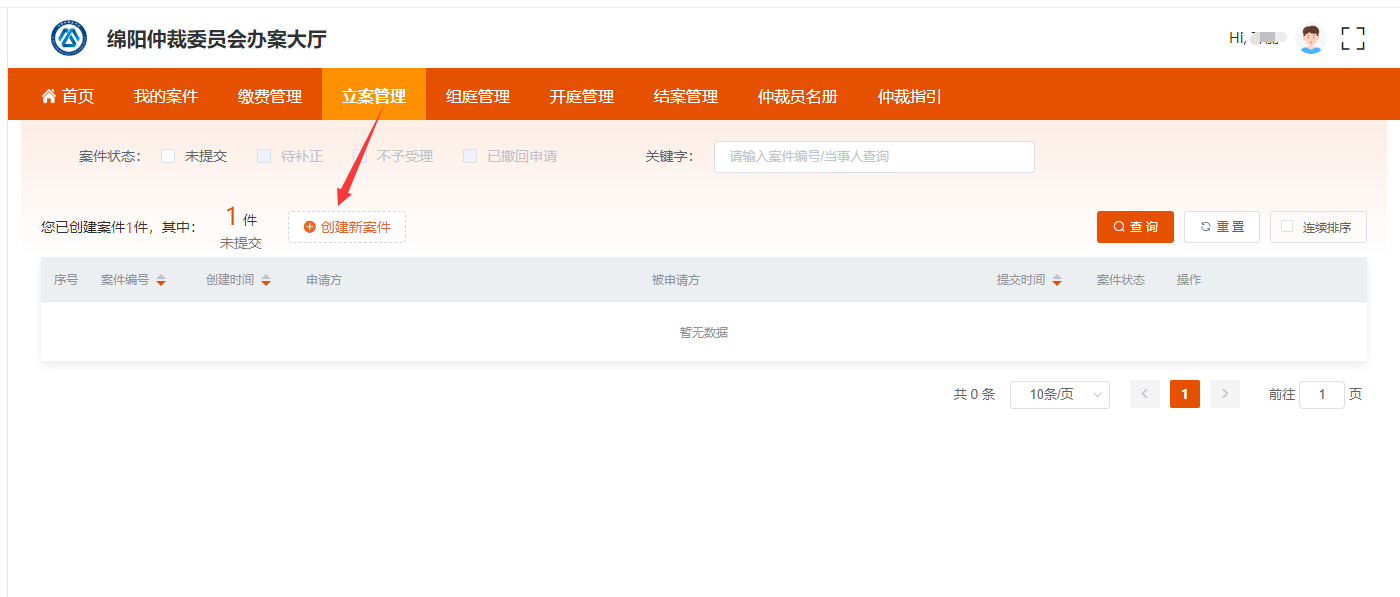Image resolution: width=1400 pixels, height=597 pixels.
Task: Open the 仲裁员名册 menu item
Action: coord(797,94)
